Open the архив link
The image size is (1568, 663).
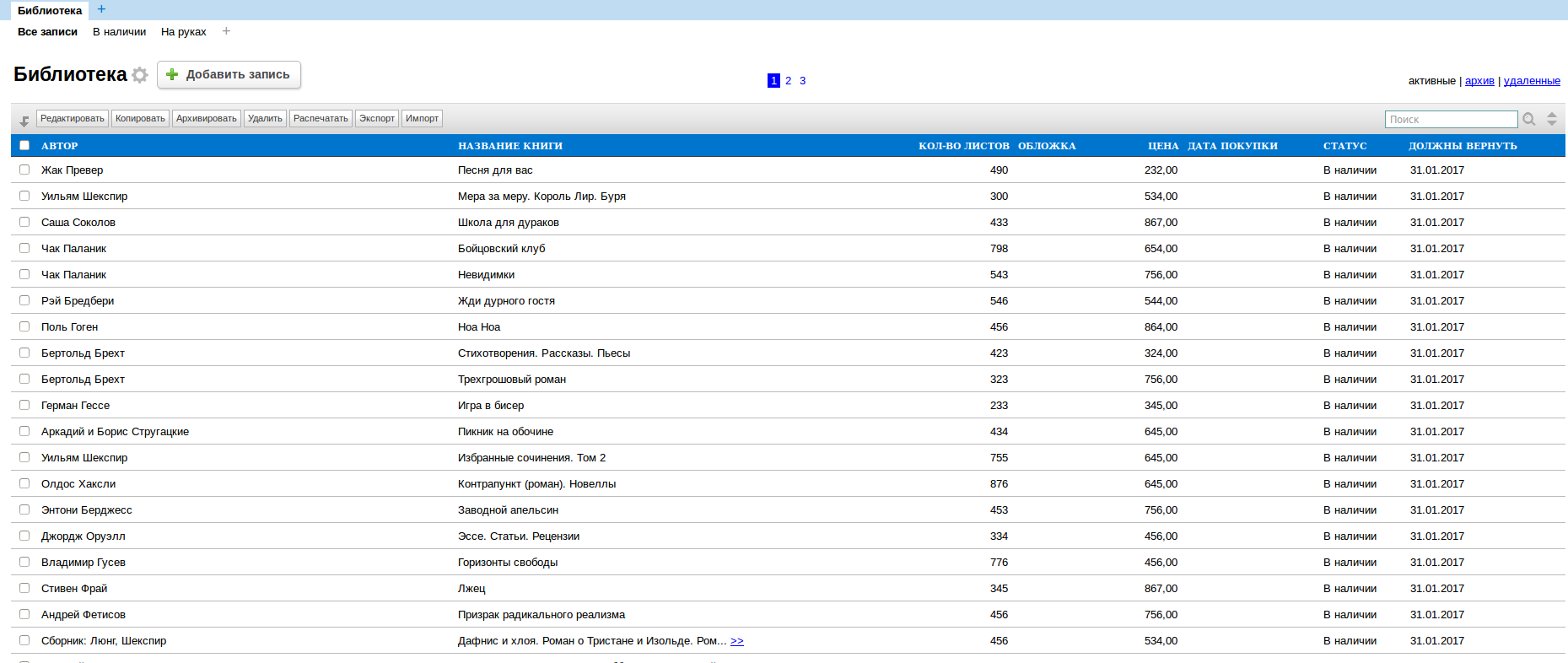pos(1479,81)
